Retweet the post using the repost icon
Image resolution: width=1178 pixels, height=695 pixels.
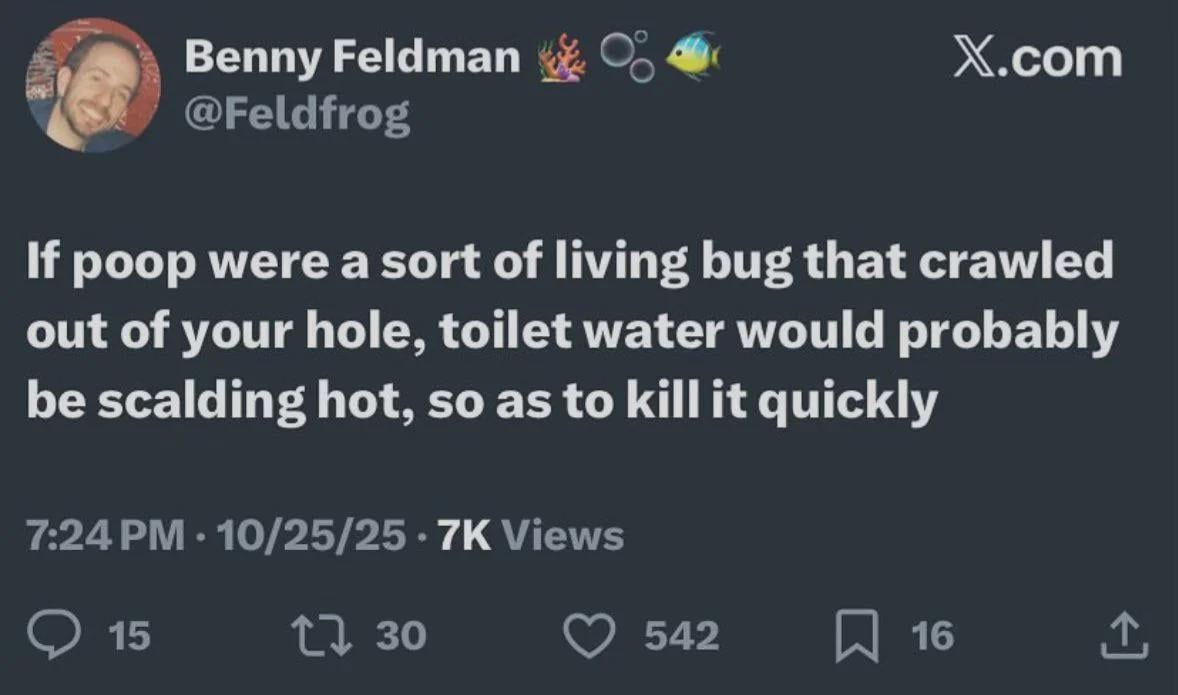click(324, 635)
